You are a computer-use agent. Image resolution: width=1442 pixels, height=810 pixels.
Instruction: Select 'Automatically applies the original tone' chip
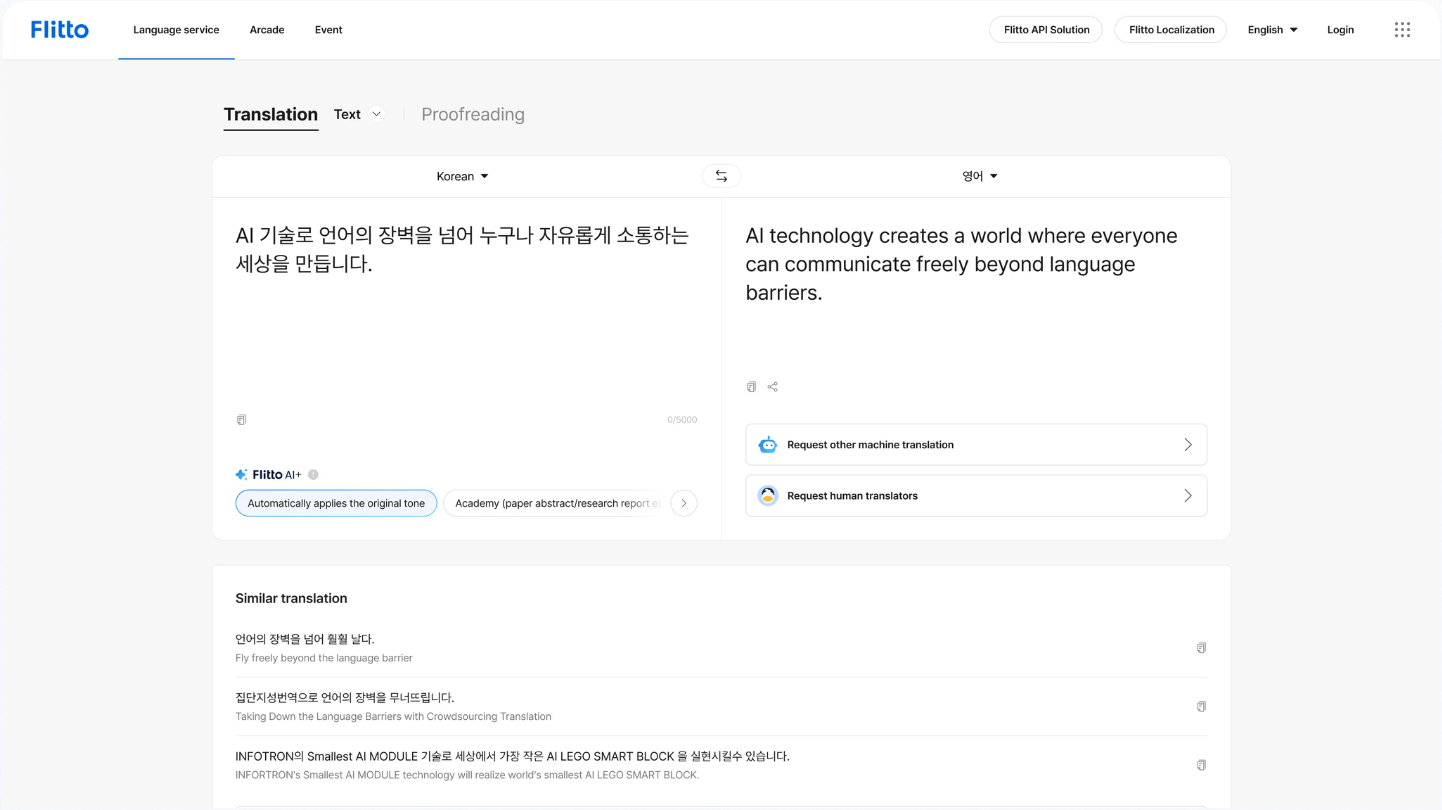point(336,503)
